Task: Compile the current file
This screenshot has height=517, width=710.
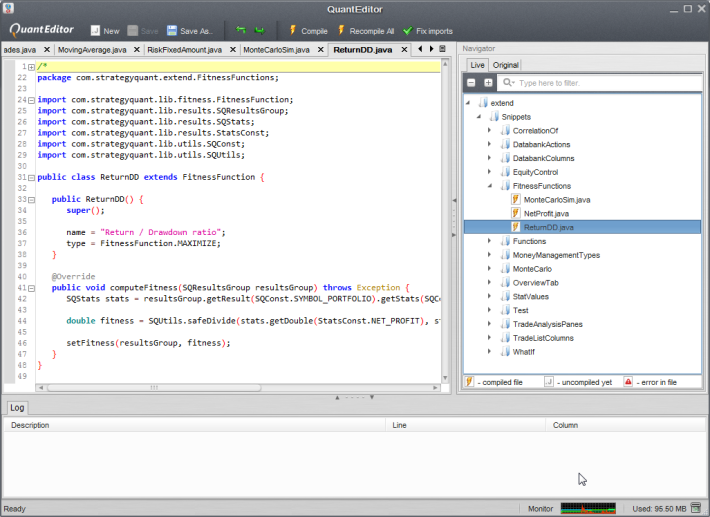Action: pyautogui.click(x=308, y=31)
